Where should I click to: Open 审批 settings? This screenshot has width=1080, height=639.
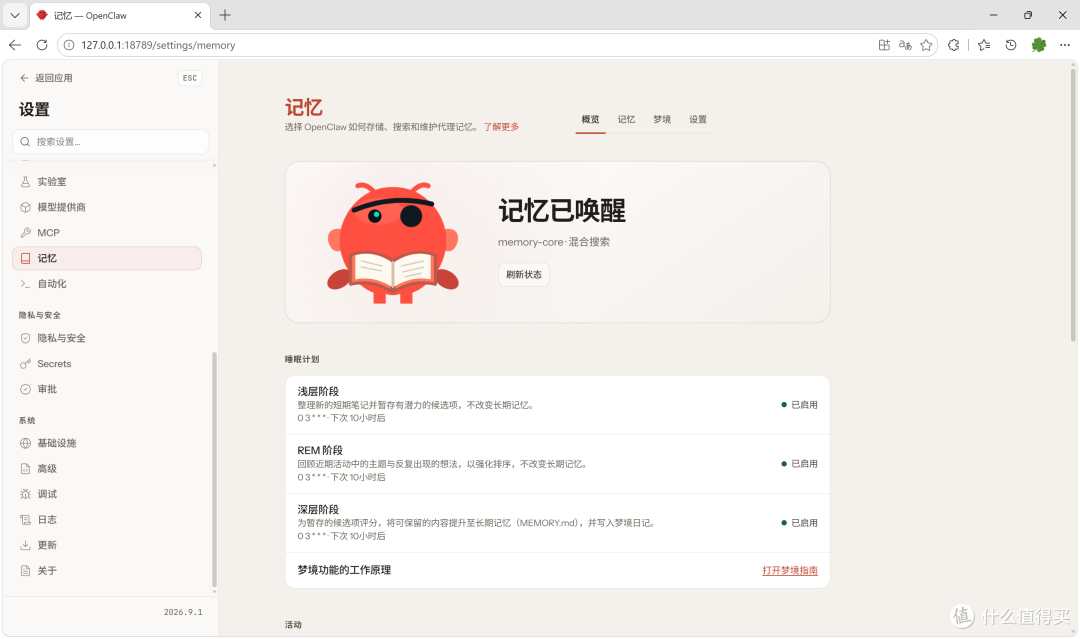pyautogui.click(x=107, y=389)
